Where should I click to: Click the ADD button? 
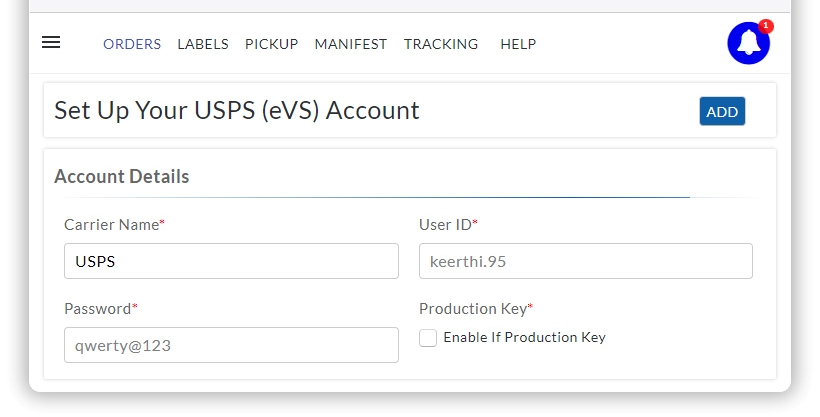pos(722,111)
